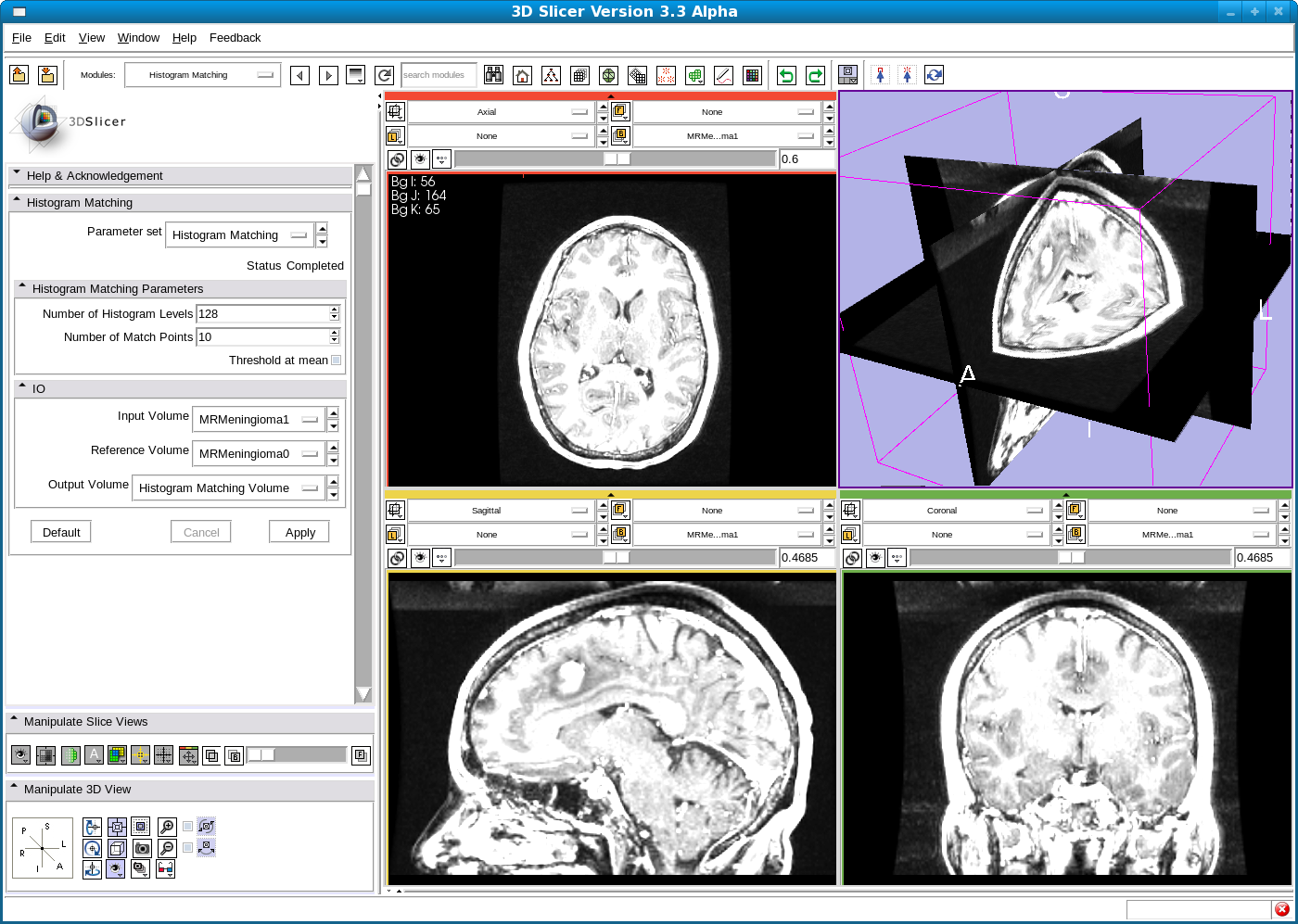Click the sagittal slice offset slider

(x=616, y=558)
